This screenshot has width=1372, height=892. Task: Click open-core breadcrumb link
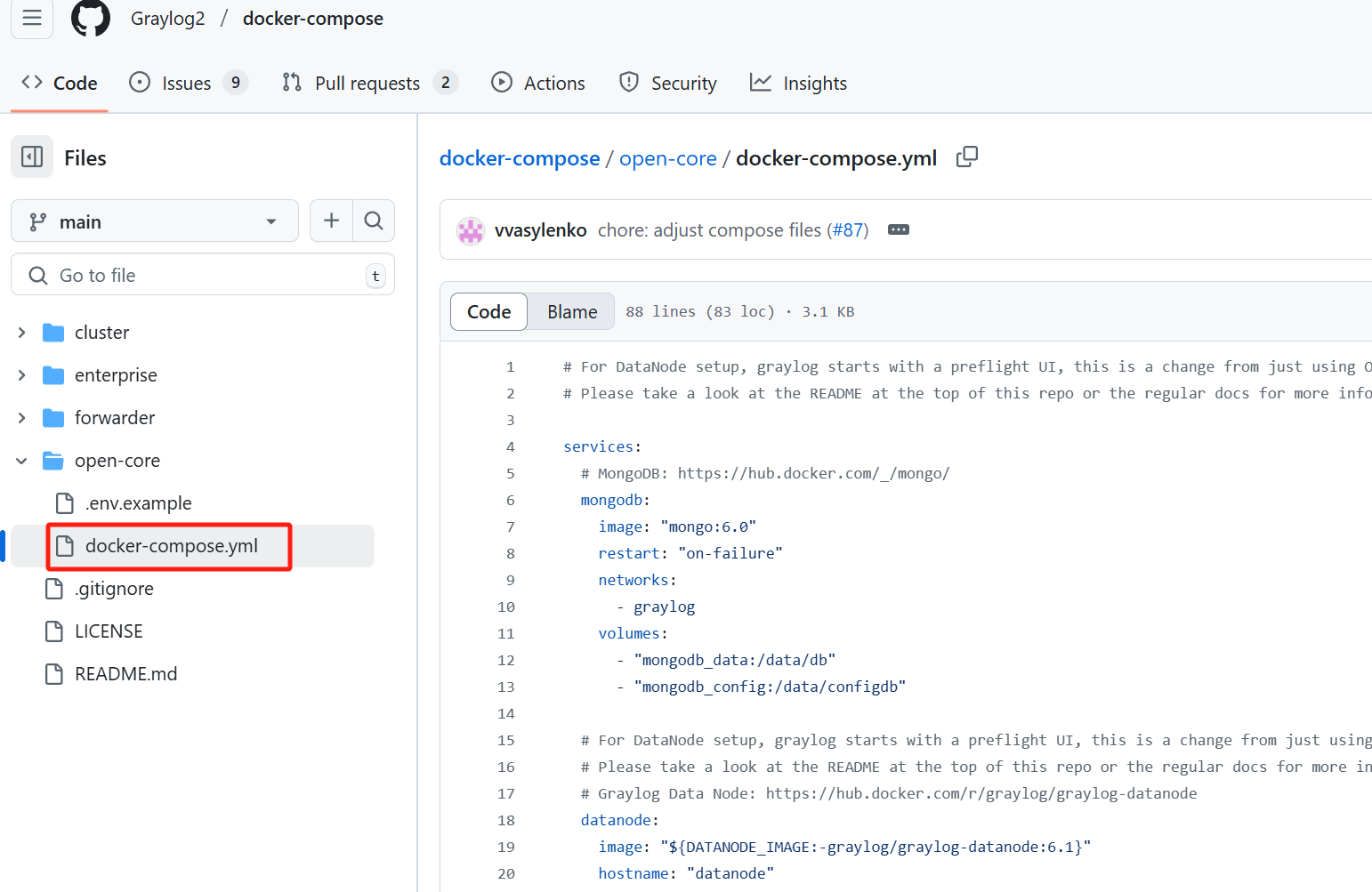pyautogui.click(x=668, y=158)
